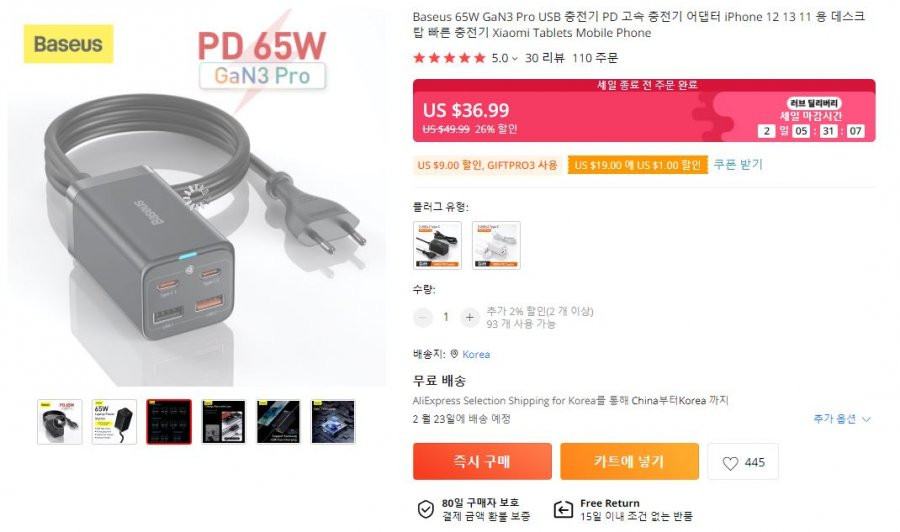Click the 즉시 구매 buy now button
This screenshot has height=532, width=900.
(482, 461)
